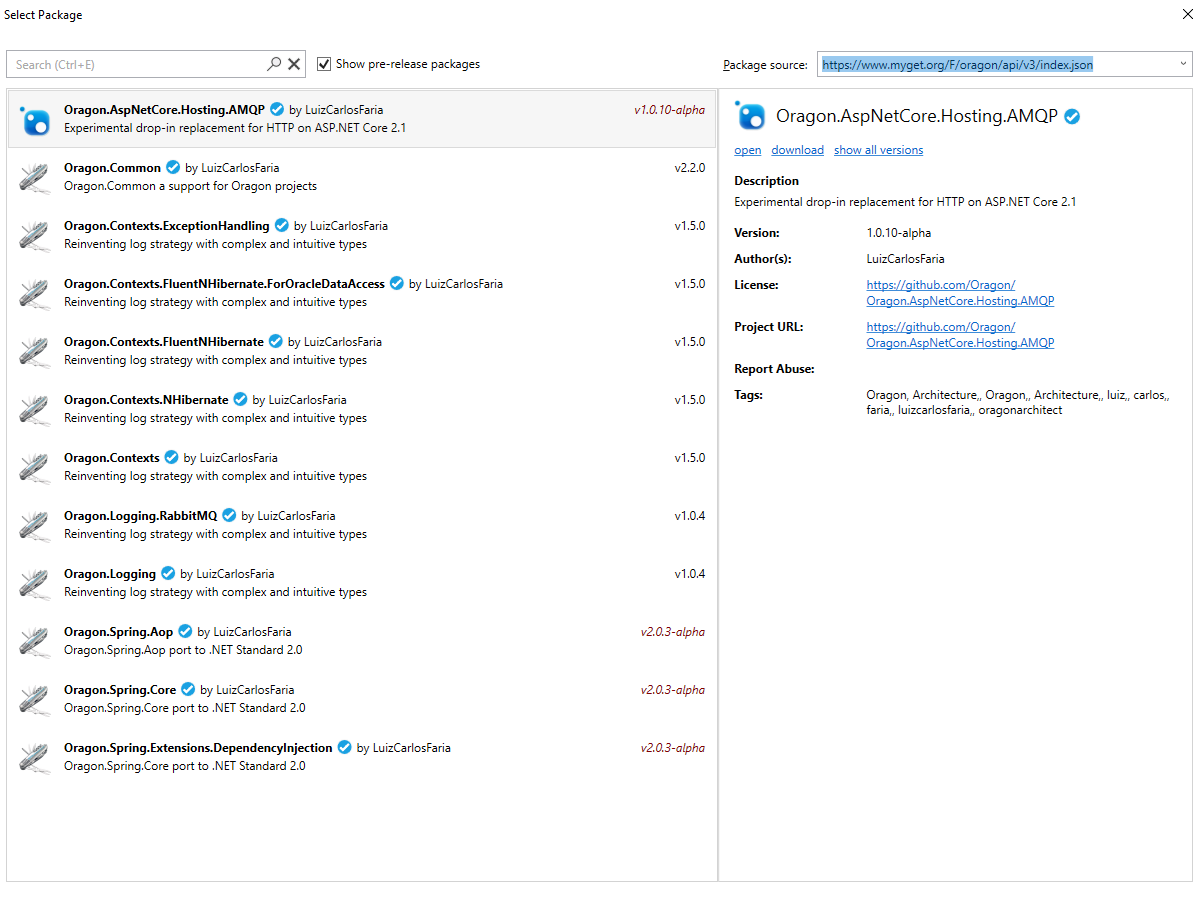This screenshot has width=1200, height=900.
Task: Click verified badge in details panel title
Action: [1072, 117]
